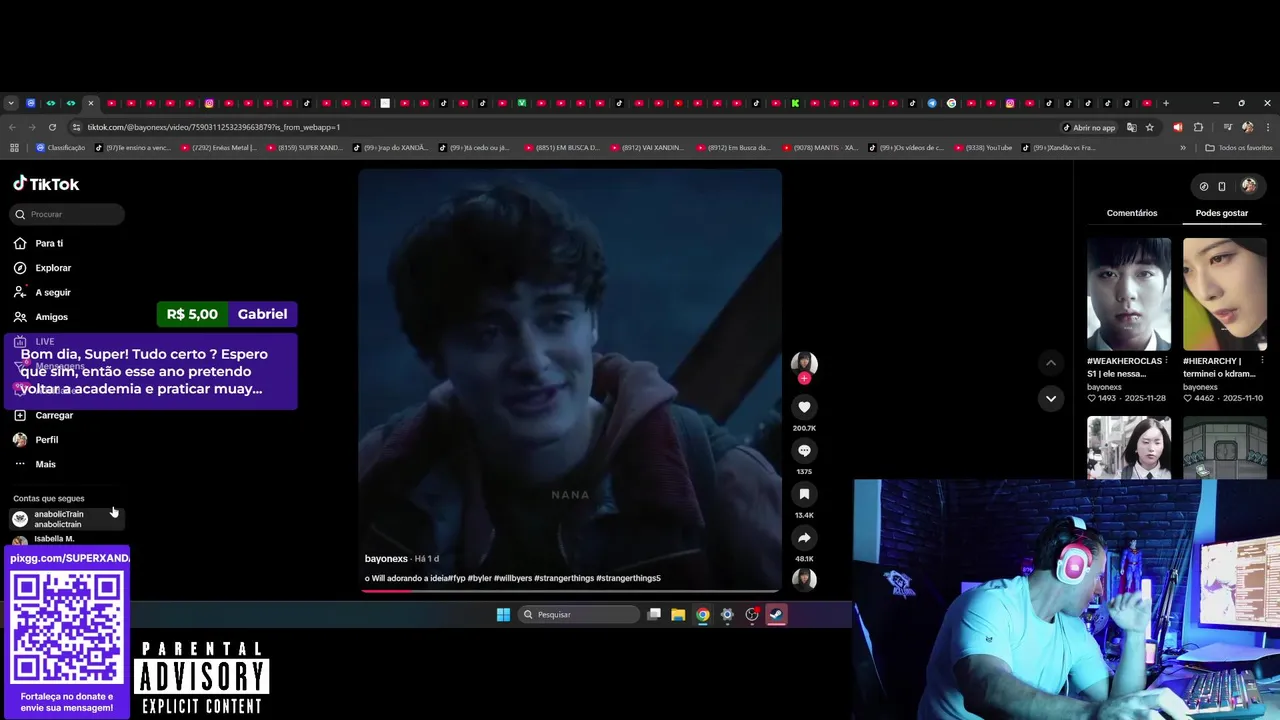The image size is (1280, 720).
Task: Click the #byler hashtag in the caption
Action: (x=479, y=578)
